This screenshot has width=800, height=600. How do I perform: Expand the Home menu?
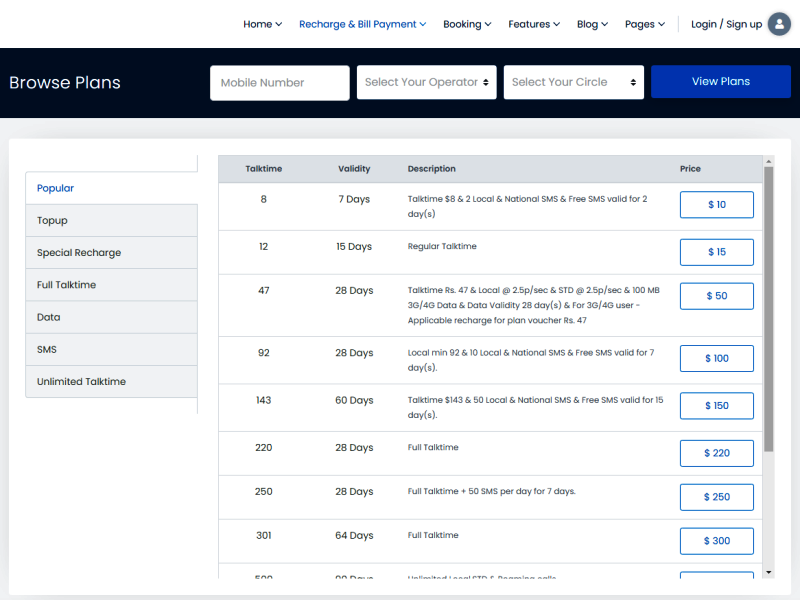[262, 24]
